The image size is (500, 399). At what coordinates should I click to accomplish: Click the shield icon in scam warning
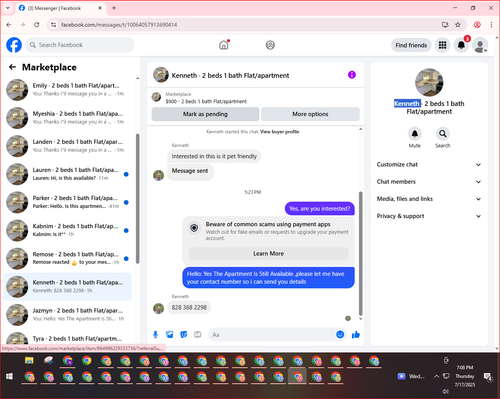tap(194, 228)
